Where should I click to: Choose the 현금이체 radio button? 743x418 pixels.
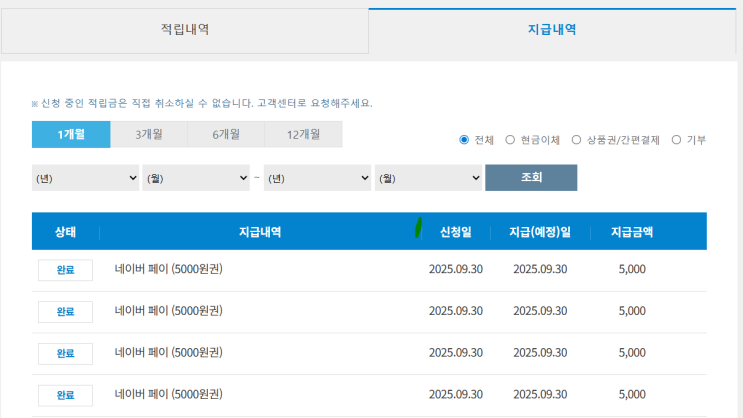[510, 140]
